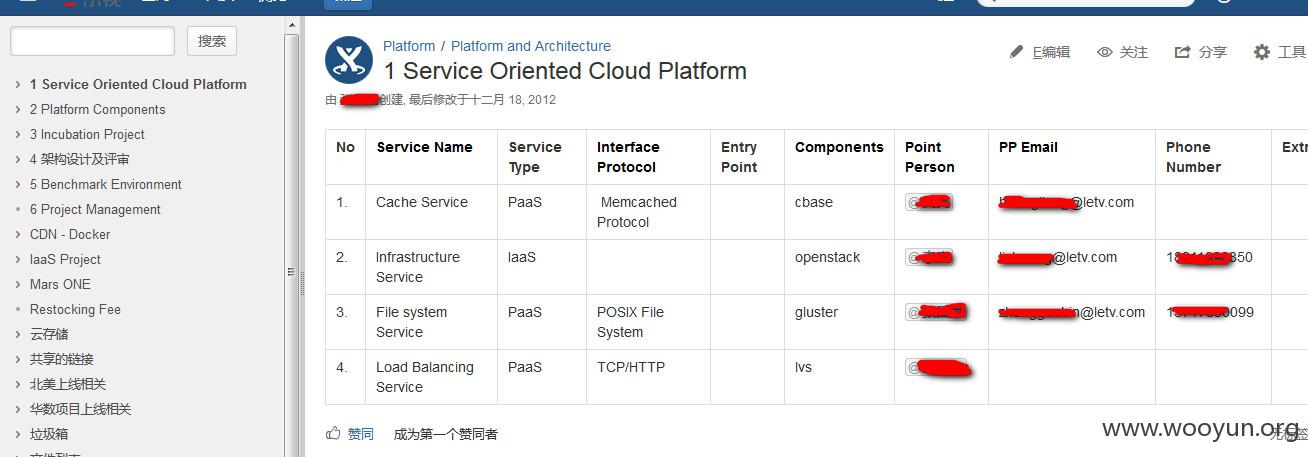
Task: Click the '关注' watch label
Action: [x=1133, y=52]
